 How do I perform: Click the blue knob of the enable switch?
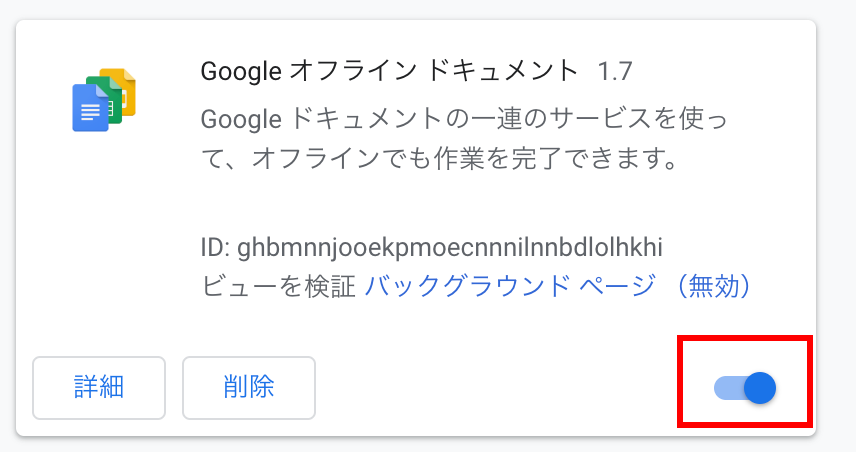pos(760,388)
